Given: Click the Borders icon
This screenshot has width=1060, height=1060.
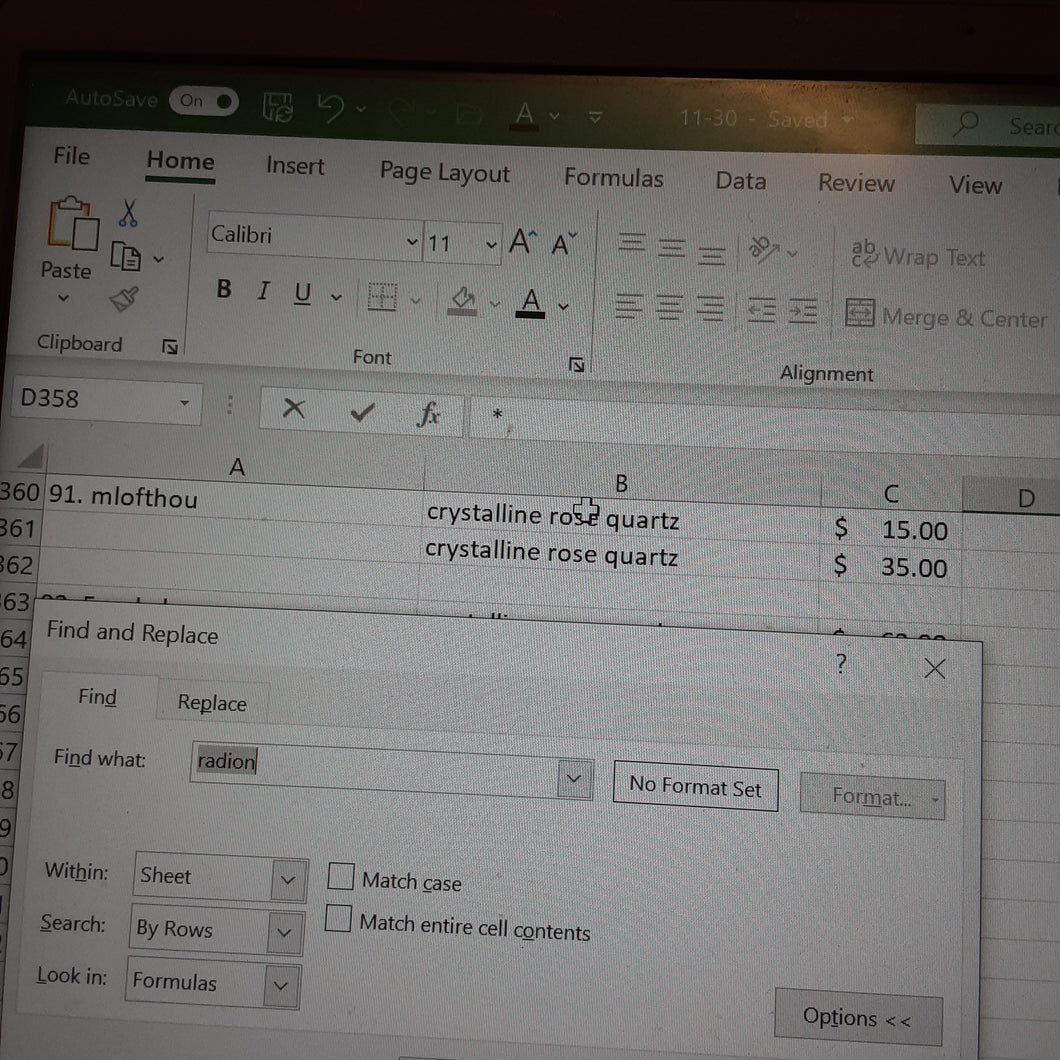Looking at the screenshot, I should point(382,297).
